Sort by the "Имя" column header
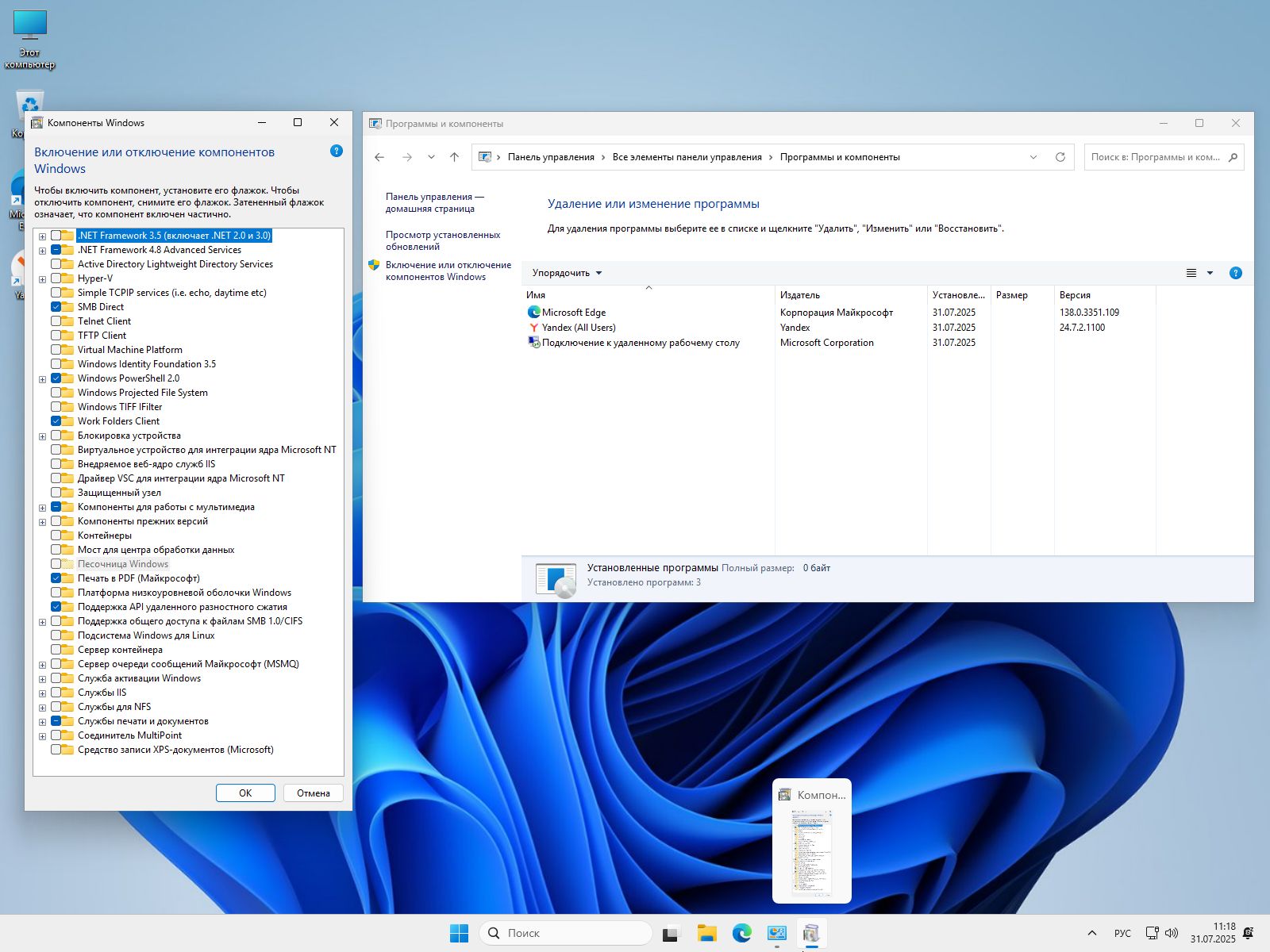This screenshot has height=952, width=1270. 648,295
